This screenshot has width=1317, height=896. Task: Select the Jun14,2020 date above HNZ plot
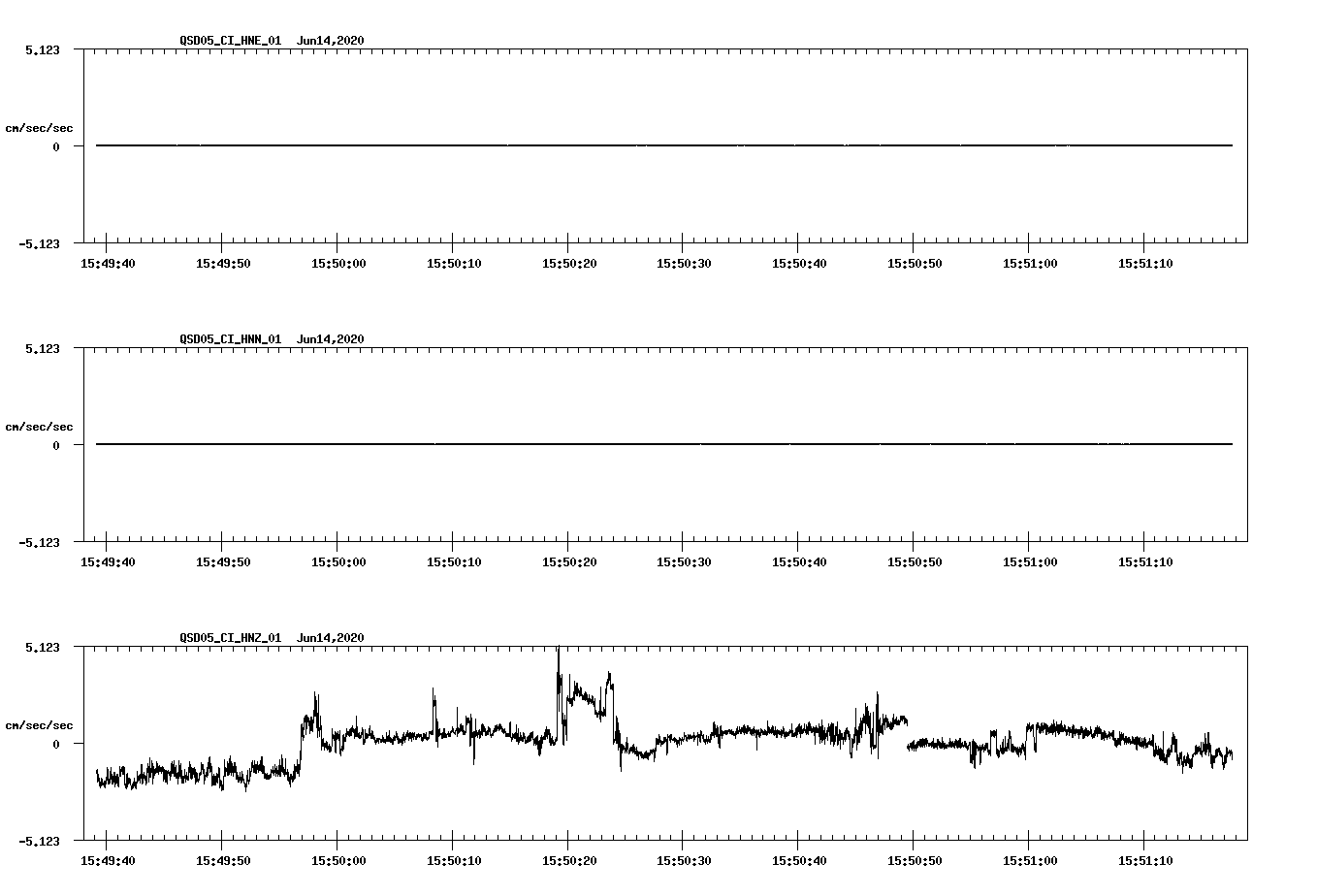331,638
